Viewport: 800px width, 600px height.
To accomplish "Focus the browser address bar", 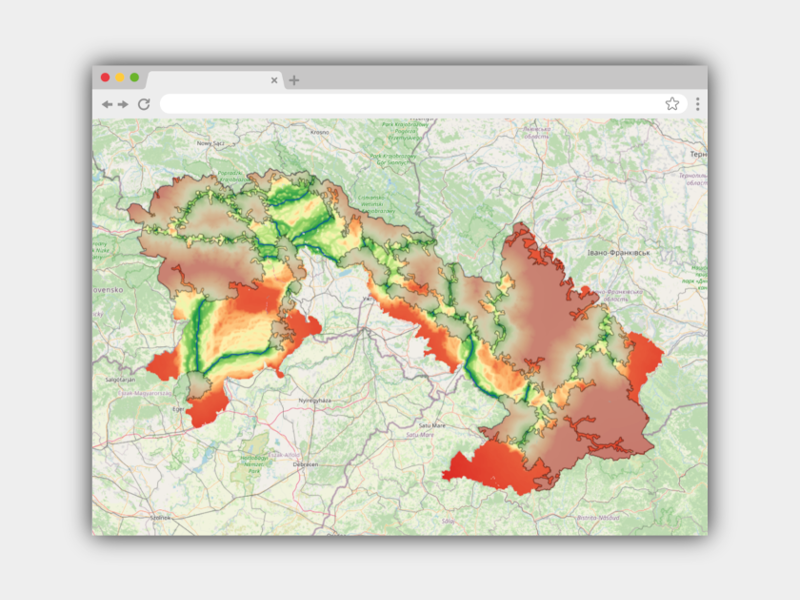I will pyautogui.click(x=423, y=104).
